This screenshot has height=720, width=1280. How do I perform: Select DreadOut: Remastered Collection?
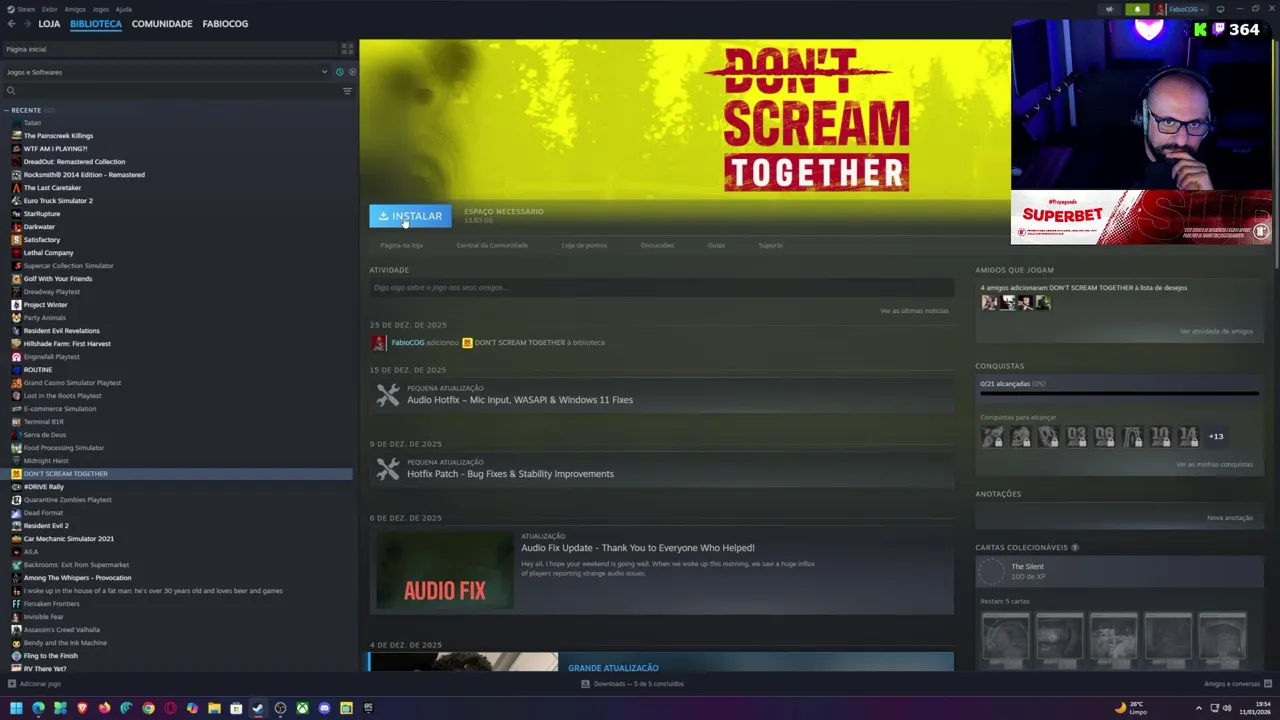pyautogui.click(x=74, y=162)
